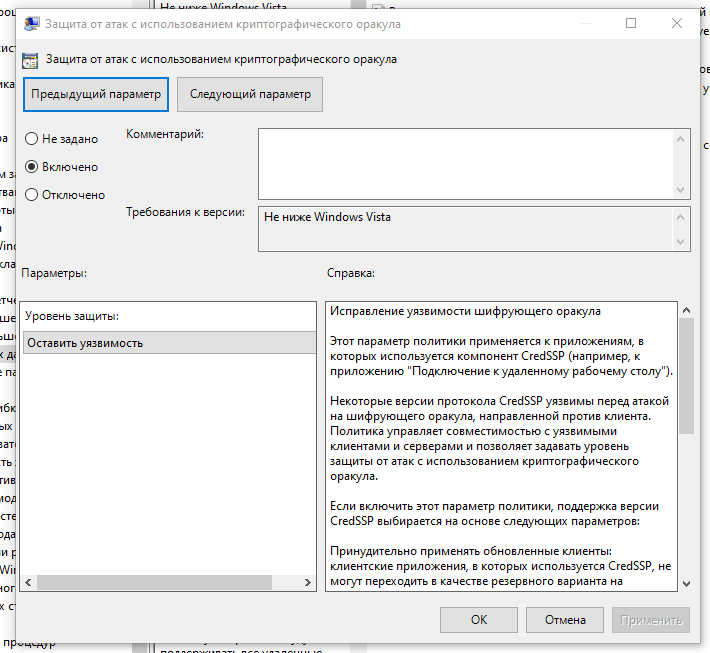This screenshot has height=653, width=710.
Task: Go to next parameter (Следующий параметр)
Action: tap(250, 94)
